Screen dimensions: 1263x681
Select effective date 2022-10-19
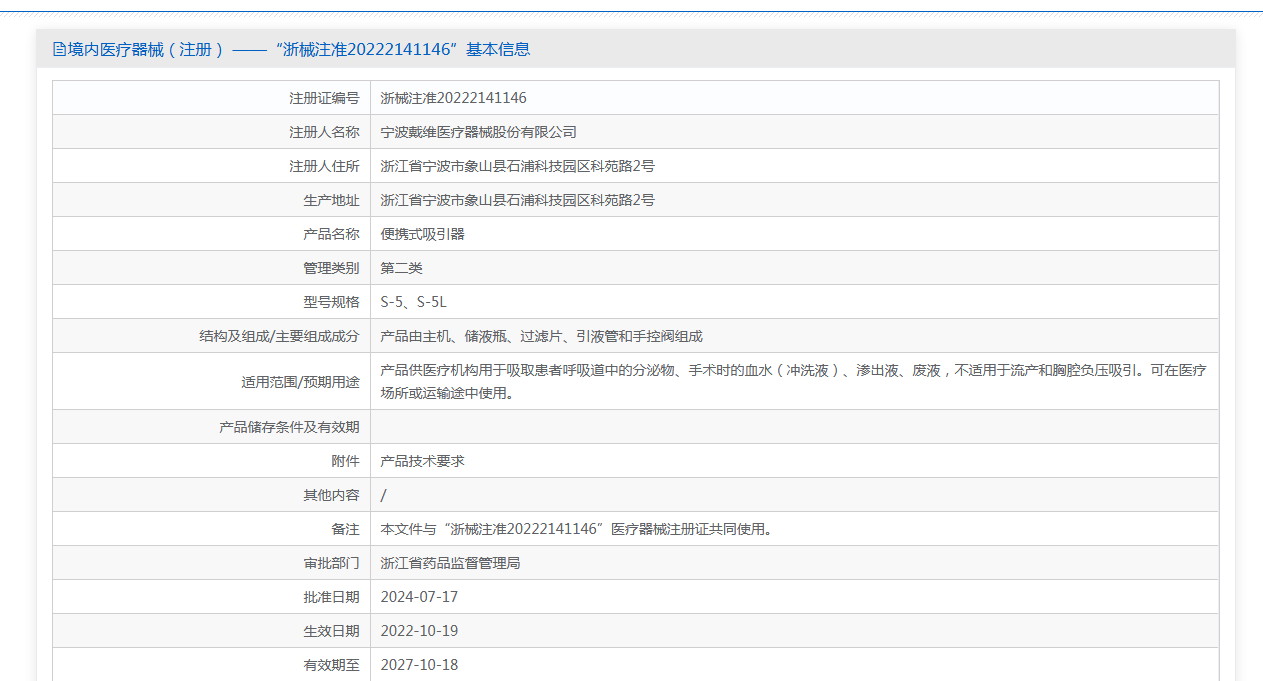(x=420, y=631)
